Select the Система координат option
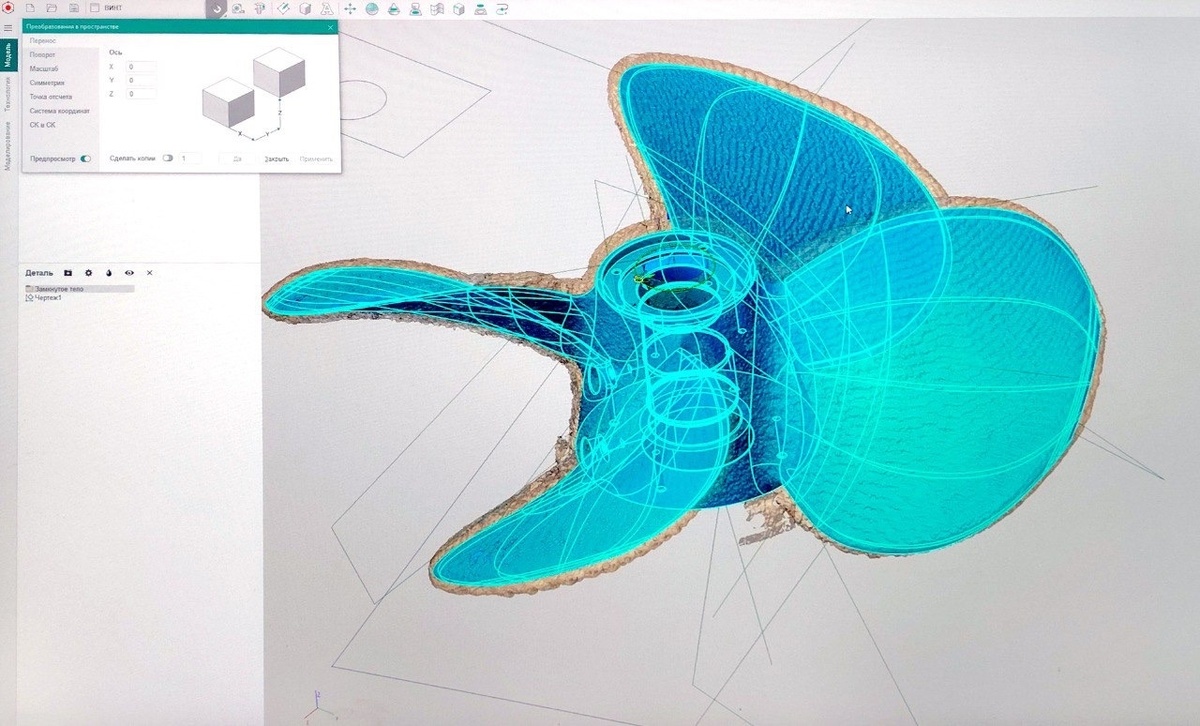Viewport: 1200px width, 726px height. pyautogui.click(x=59, y=111)
